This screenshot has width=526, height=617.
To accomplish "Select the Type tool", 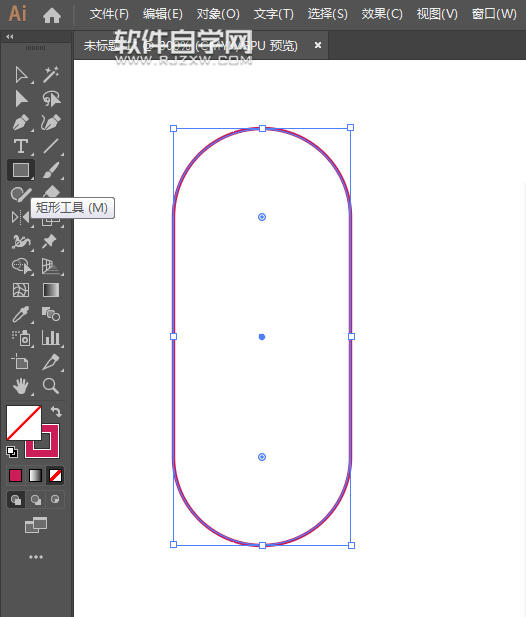I will [x=21, y=146].
